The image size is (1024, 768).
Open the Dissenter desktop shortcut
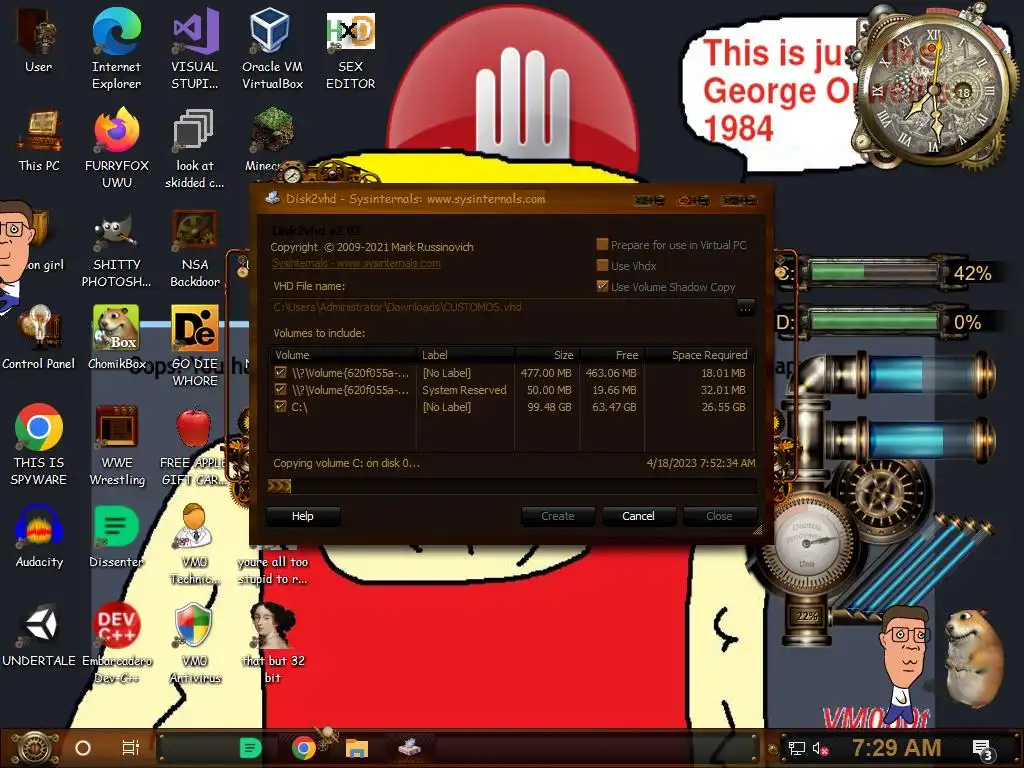pyautogui.click(x=116, y=537)
